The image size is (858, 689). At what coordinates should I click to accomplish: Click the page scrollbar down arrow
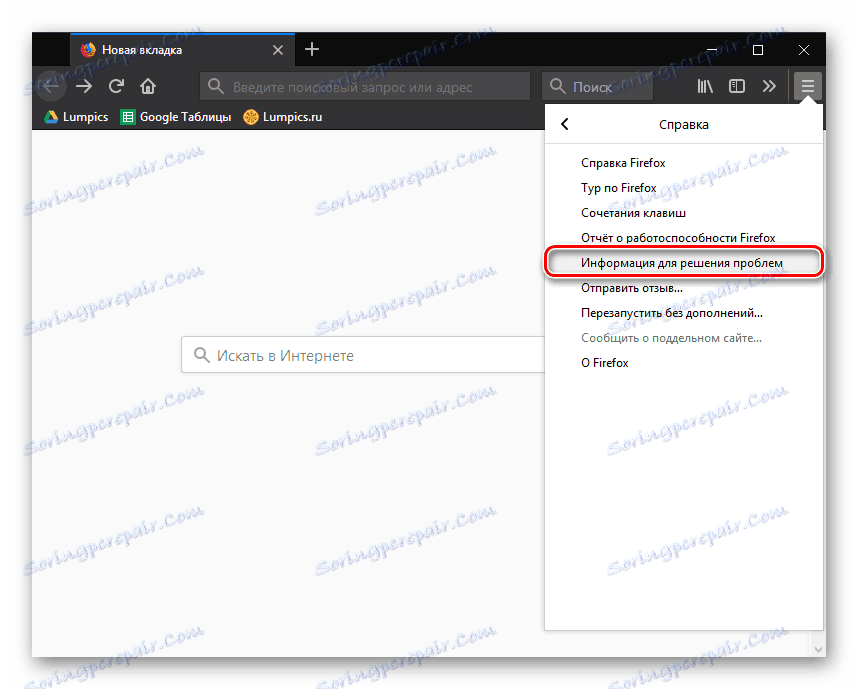coord(819,650)
